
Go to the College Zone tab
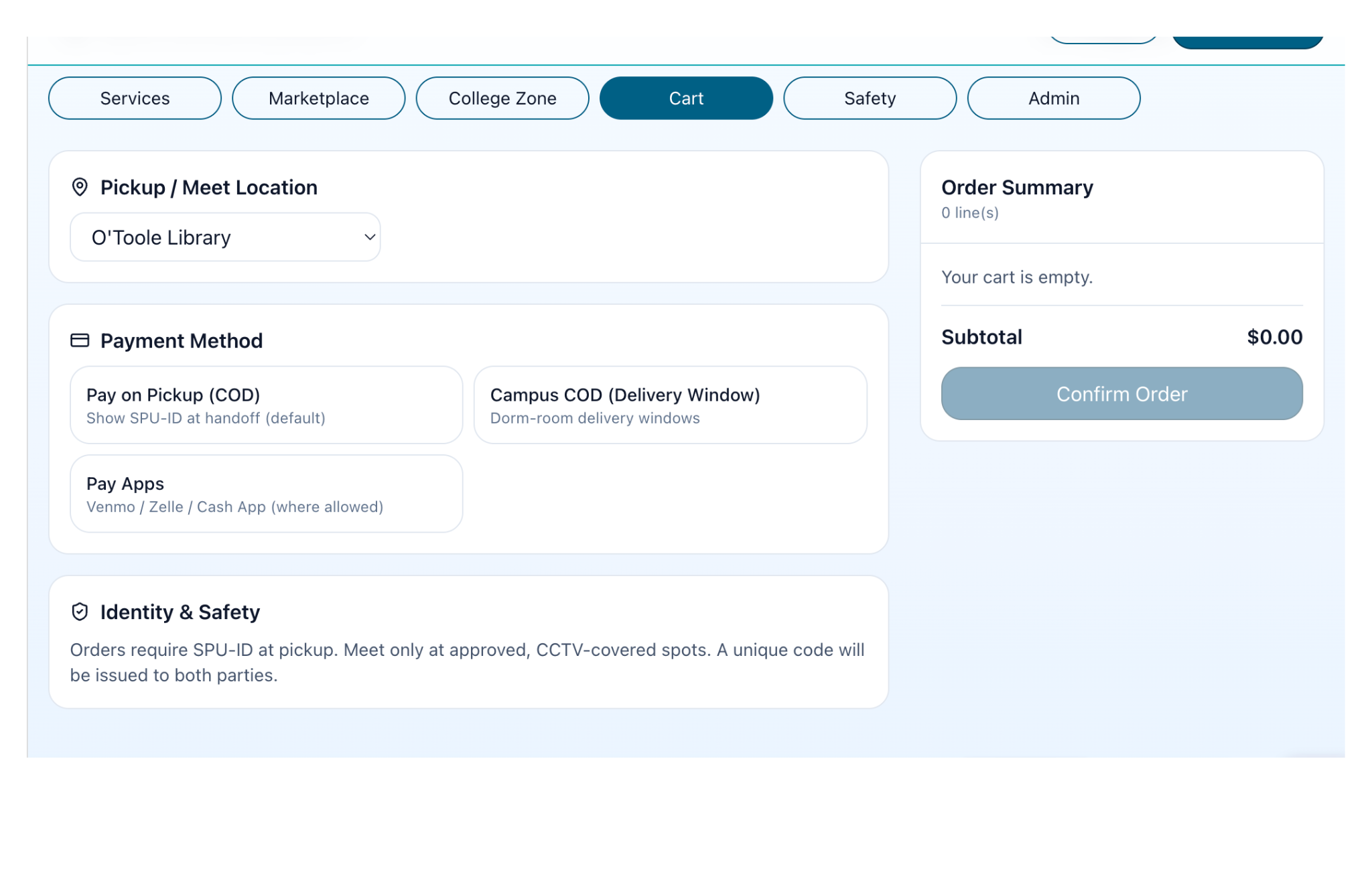(x=502, y=98)
